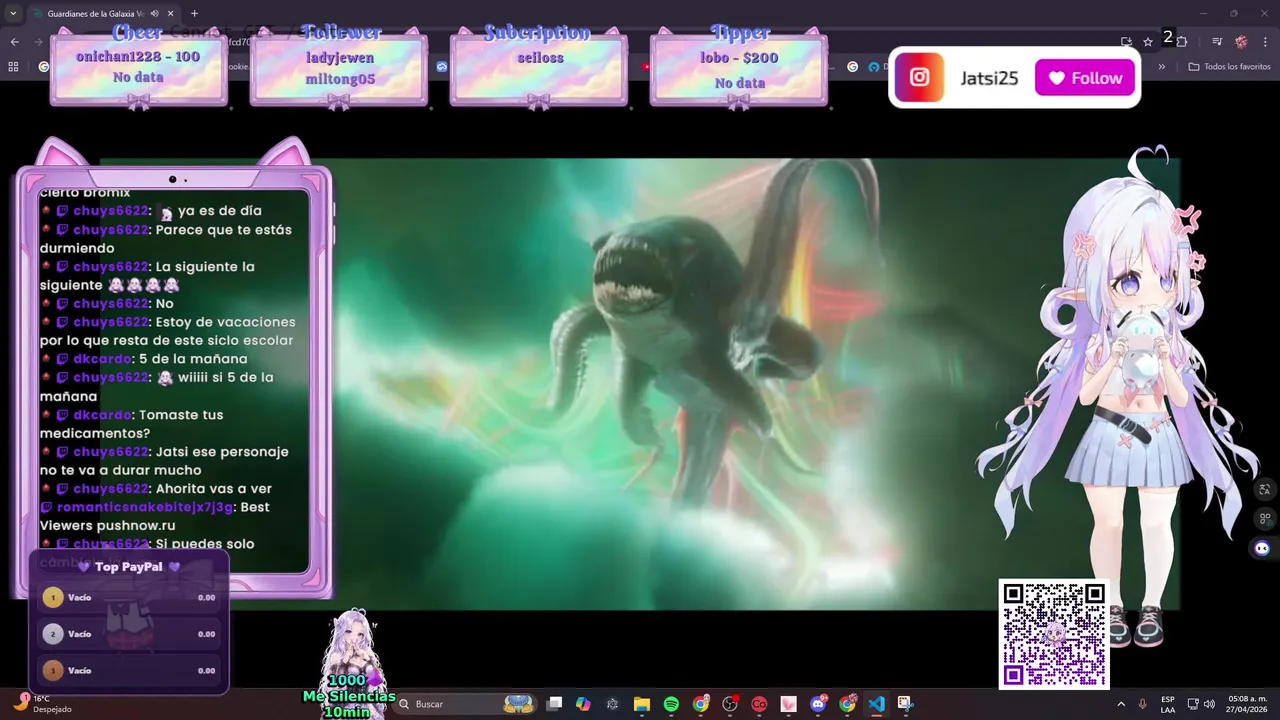Open the browser profile avatar
Screen dimensions: 1280x720
tap(1241, 41)
